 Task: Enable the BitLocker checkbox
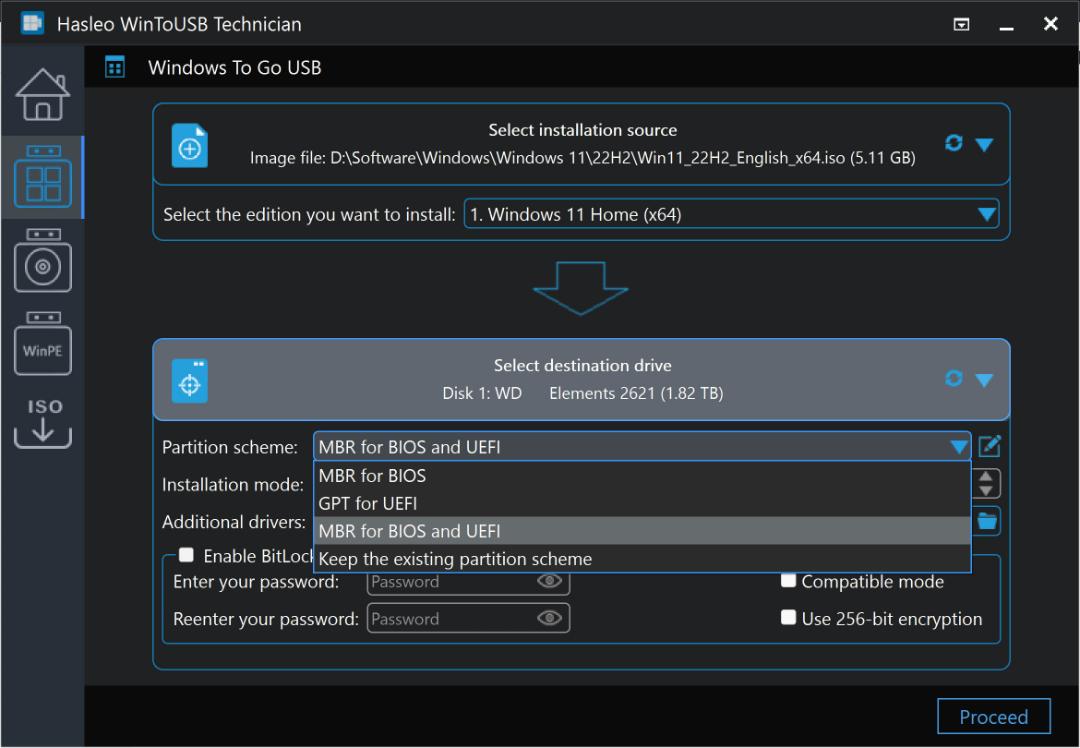[186, 555]
